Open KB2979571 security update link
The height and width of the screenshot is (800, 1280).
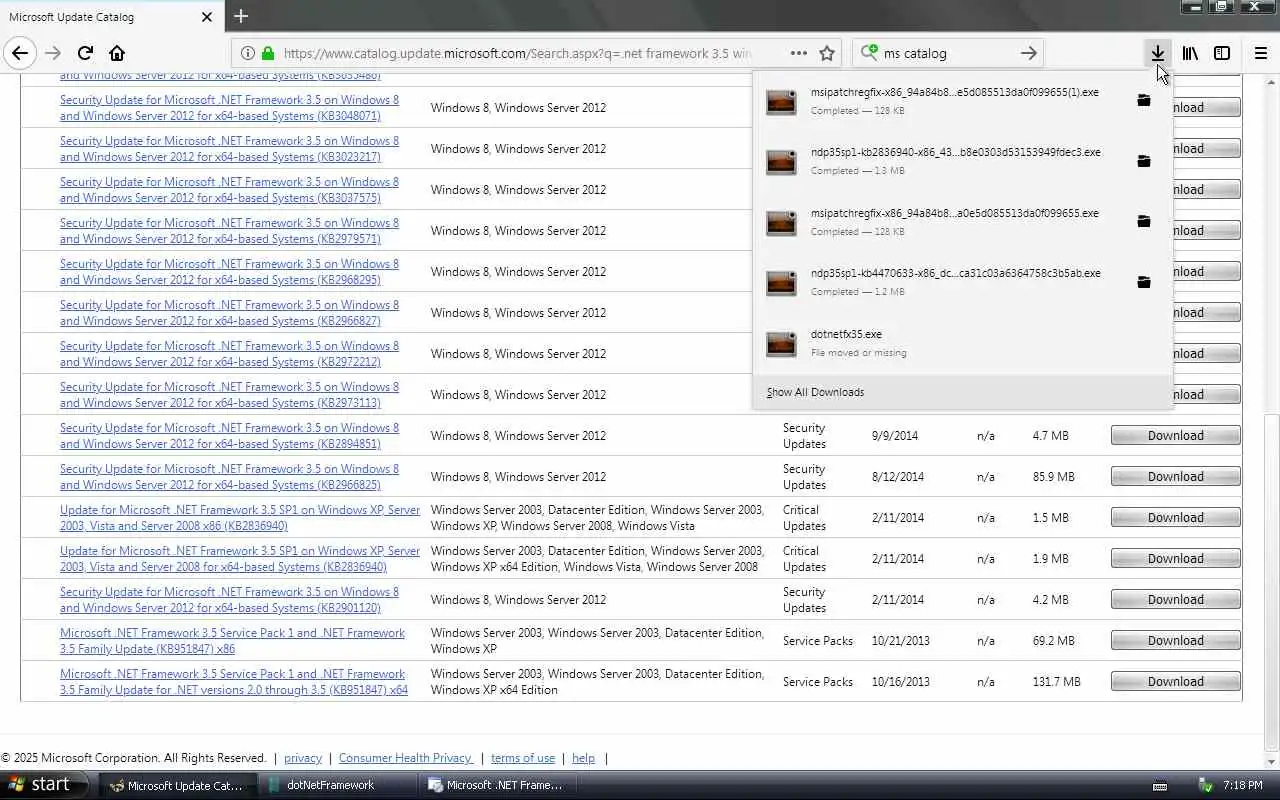coord(229,231)
